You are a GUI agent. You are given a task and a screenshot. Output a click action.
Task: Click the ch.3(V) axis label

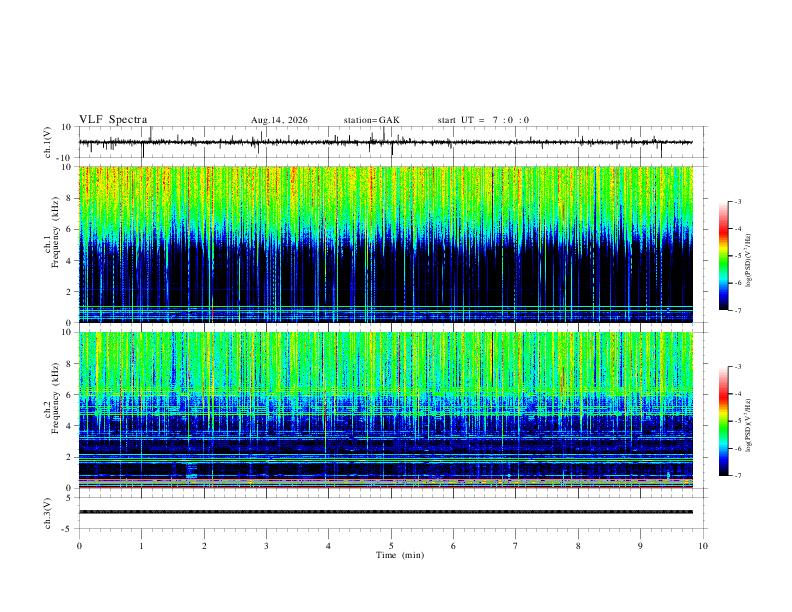[x=48, y=514]
